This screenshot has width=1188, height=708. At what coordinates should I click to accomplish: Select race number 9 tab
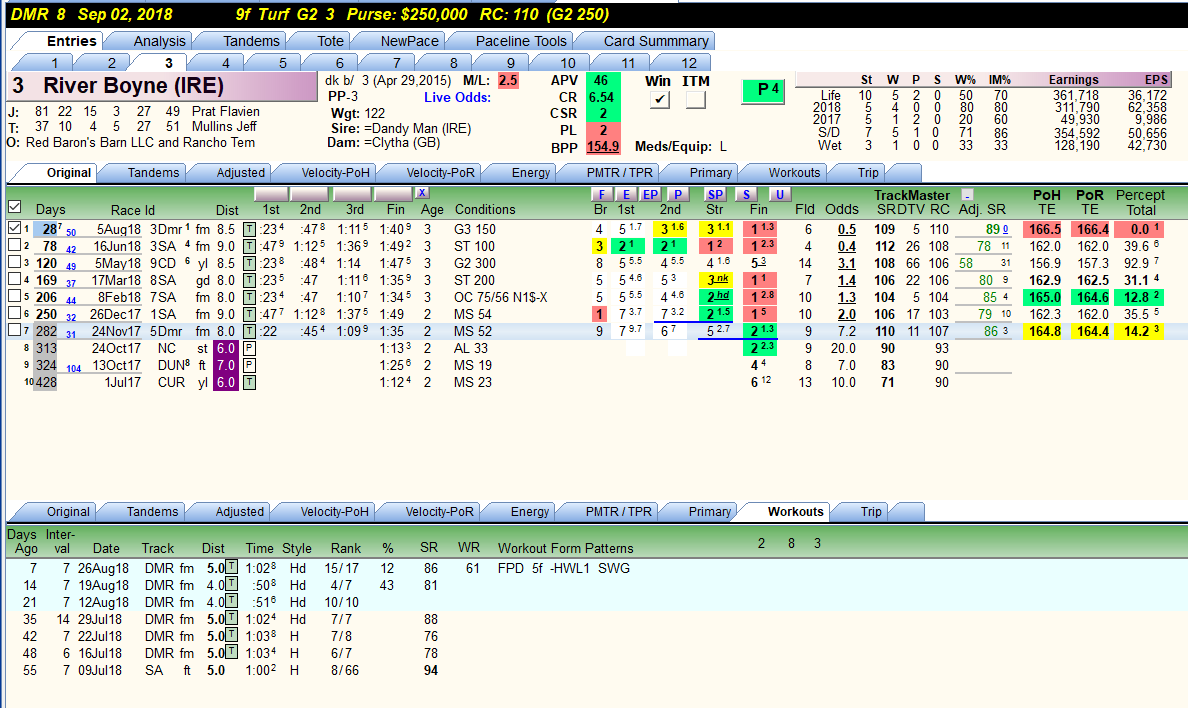click(x=511, y=63)
